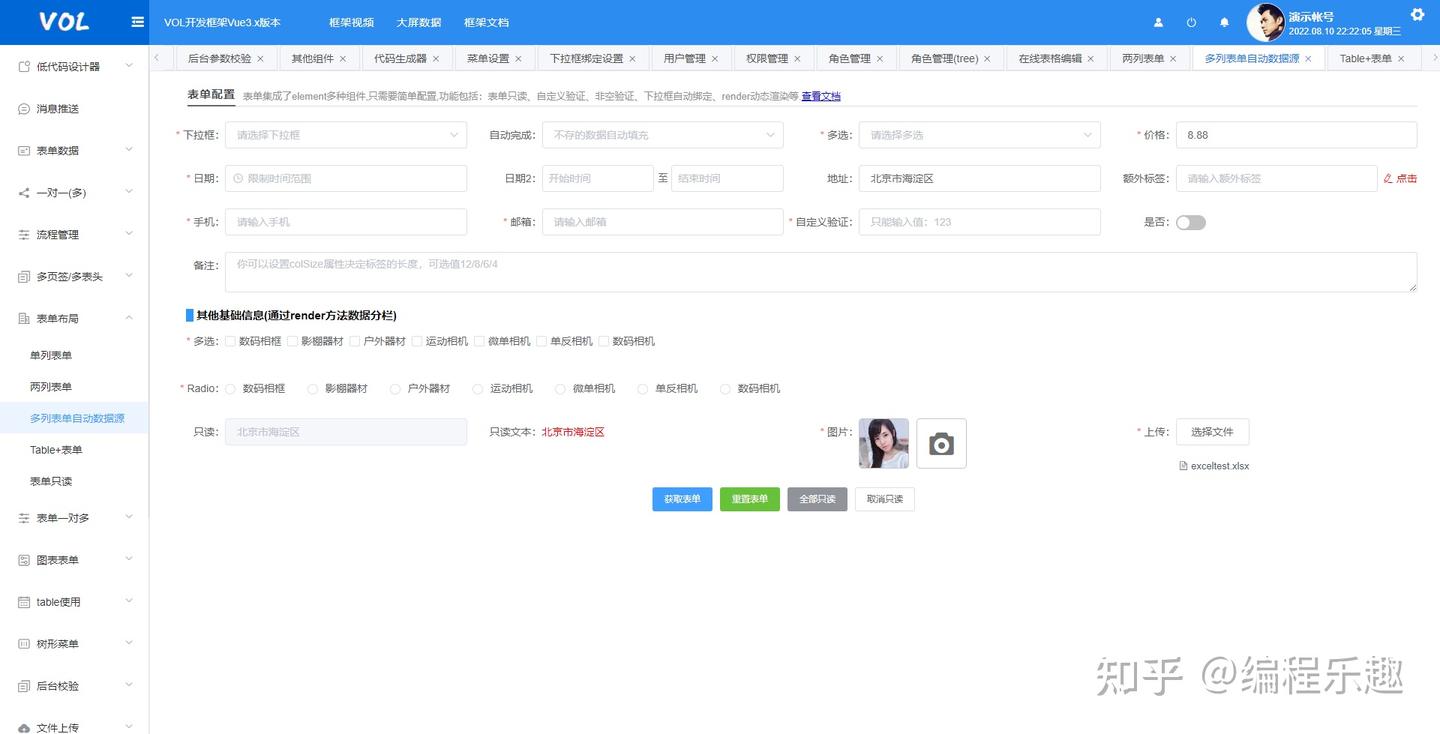Click the power/logout icon in header
Image resolution: width=1440 pixels, height=734 pixels.
pyautogui.click(x=1191, y=22)
